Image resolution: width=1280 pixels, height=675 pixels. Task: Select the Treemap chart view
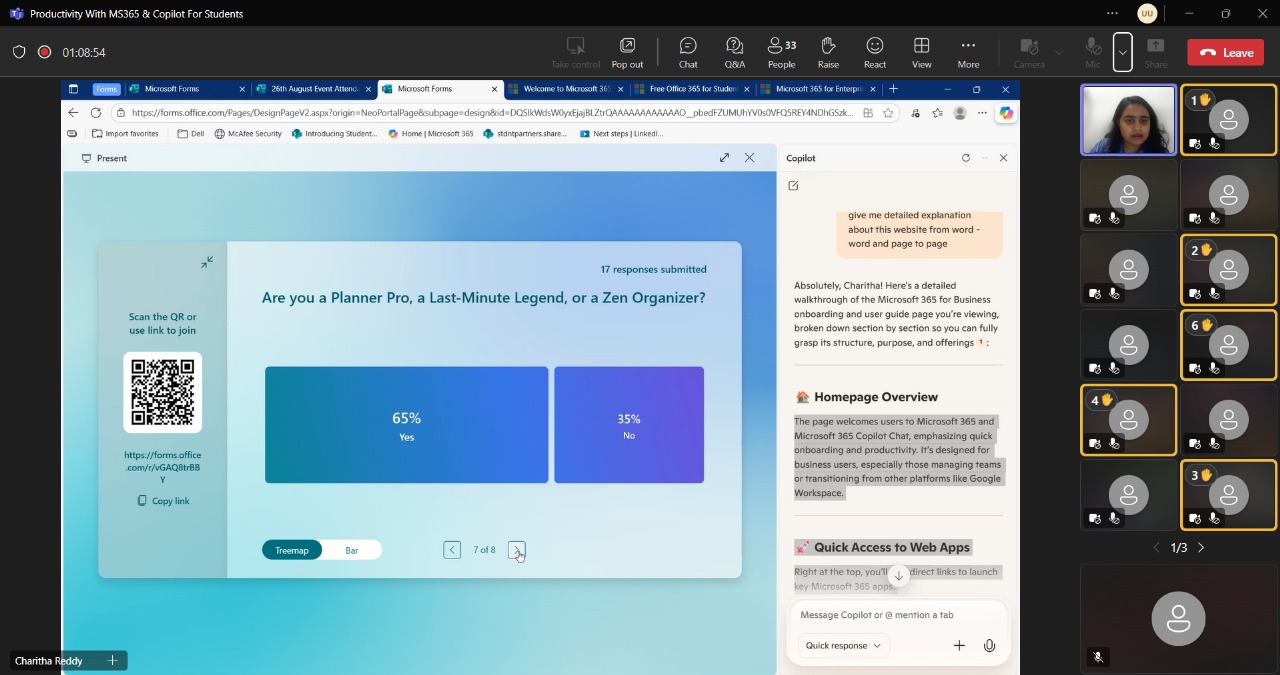pyautogui.click(x=291, y=549)
